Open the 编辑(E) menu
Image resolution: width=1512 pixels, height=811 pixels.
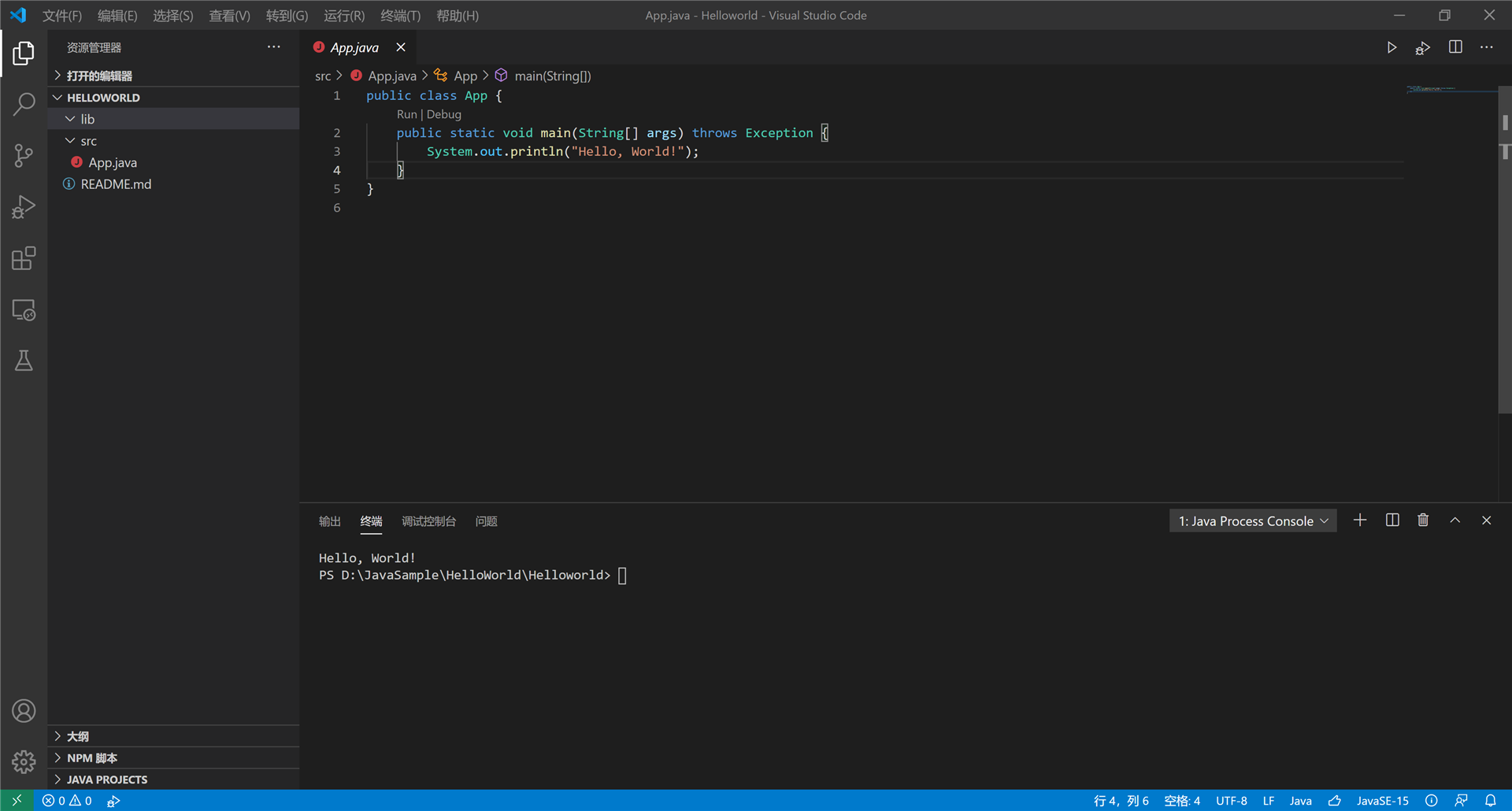(x=117, y=16)
